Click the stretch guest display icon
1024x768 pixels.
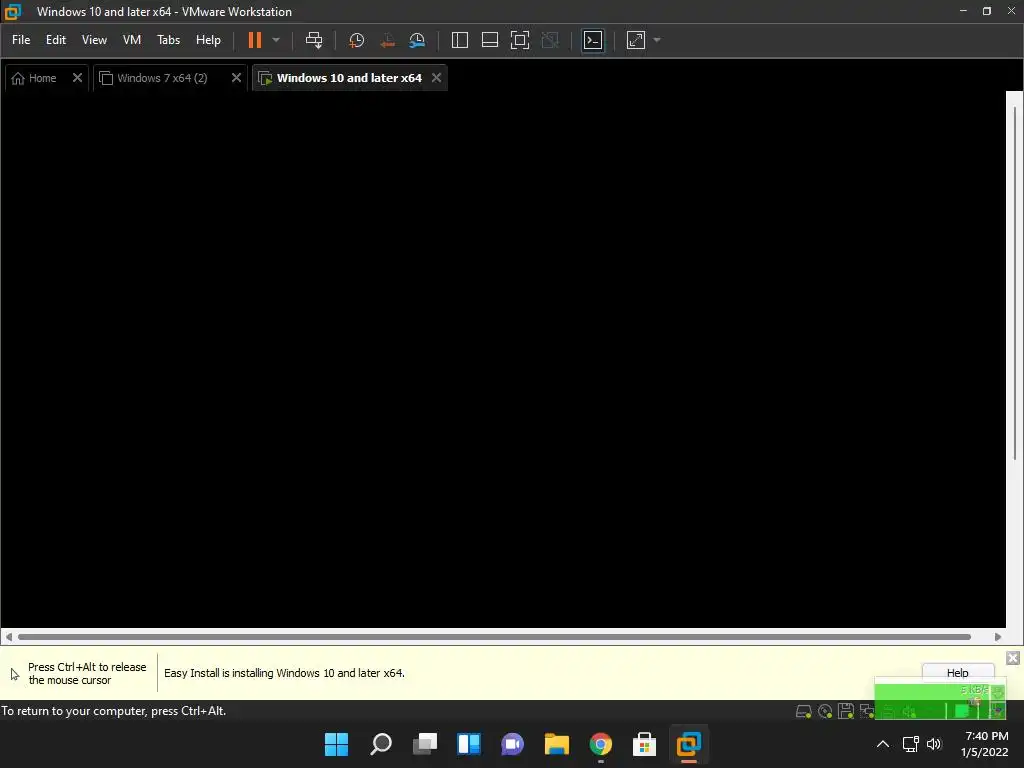pyautogui.click(x=635, y=40)
